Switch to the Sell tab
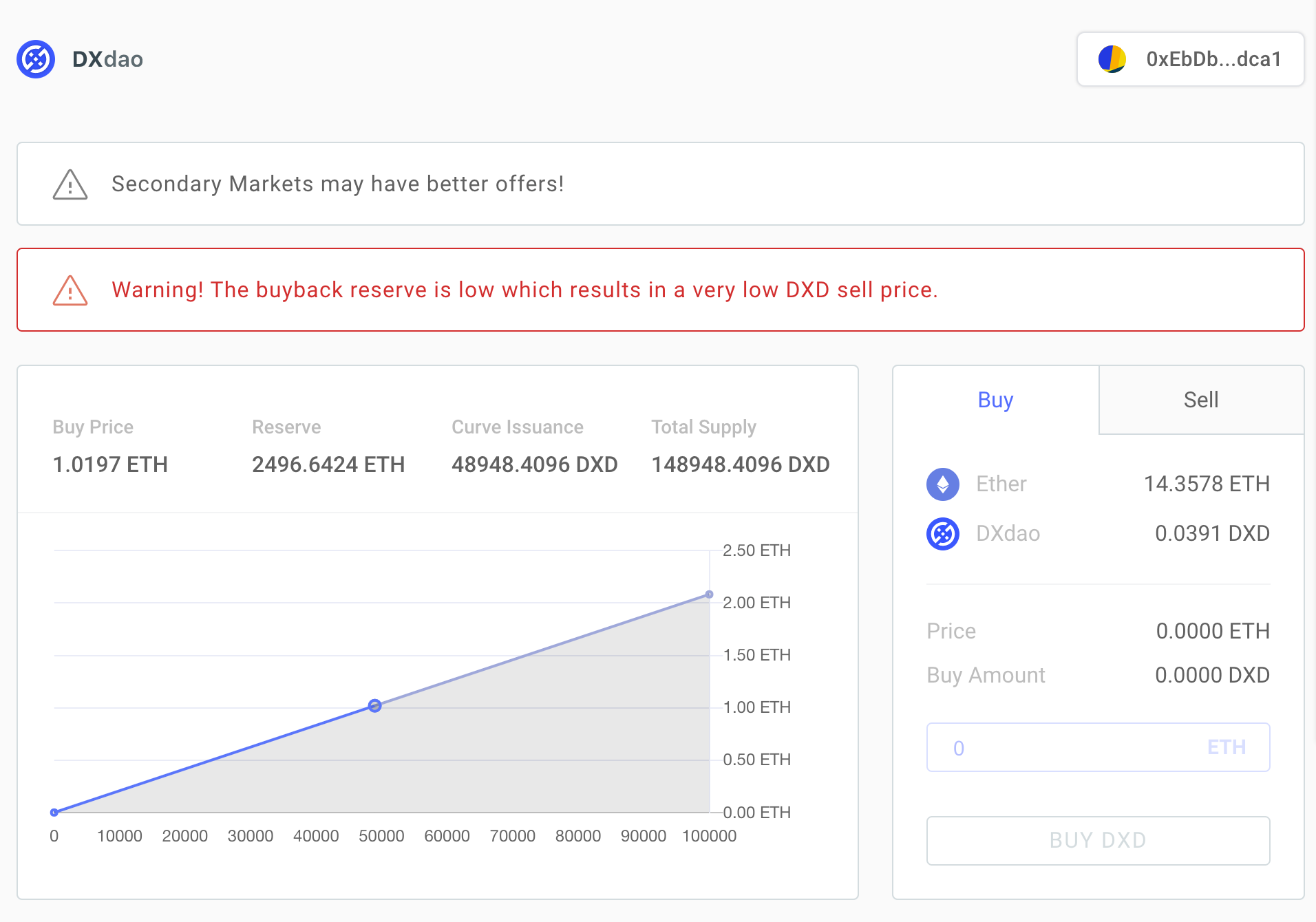Image resolution: width=1316 pixels, height=922 pixels. 1200,400
